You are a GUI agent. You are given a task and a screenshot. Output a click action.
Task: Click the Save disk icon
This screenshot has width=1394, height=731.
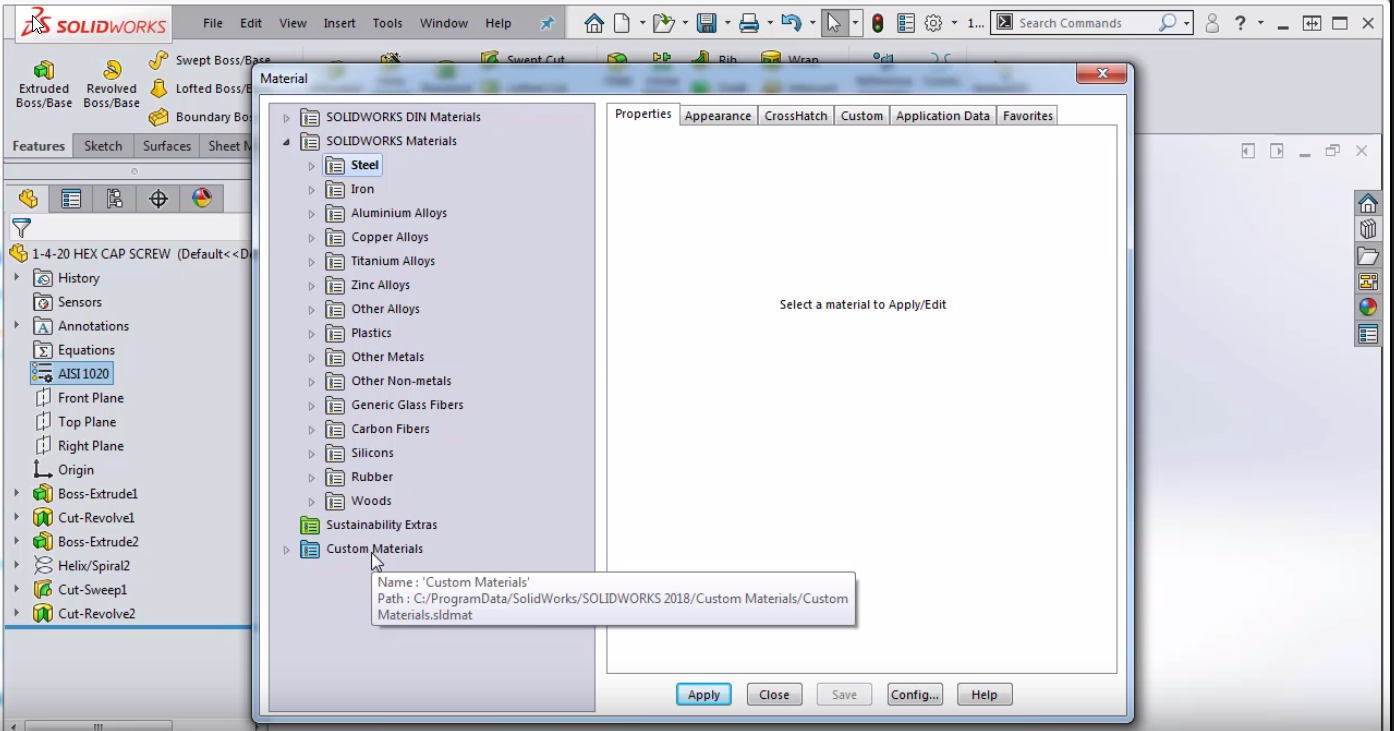click(707, 23)
